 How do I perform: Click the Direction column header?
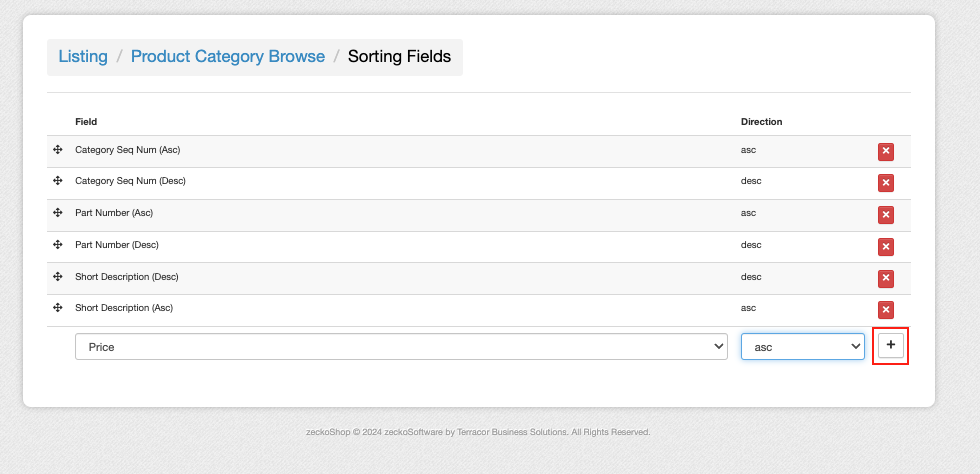coord(761,121)
